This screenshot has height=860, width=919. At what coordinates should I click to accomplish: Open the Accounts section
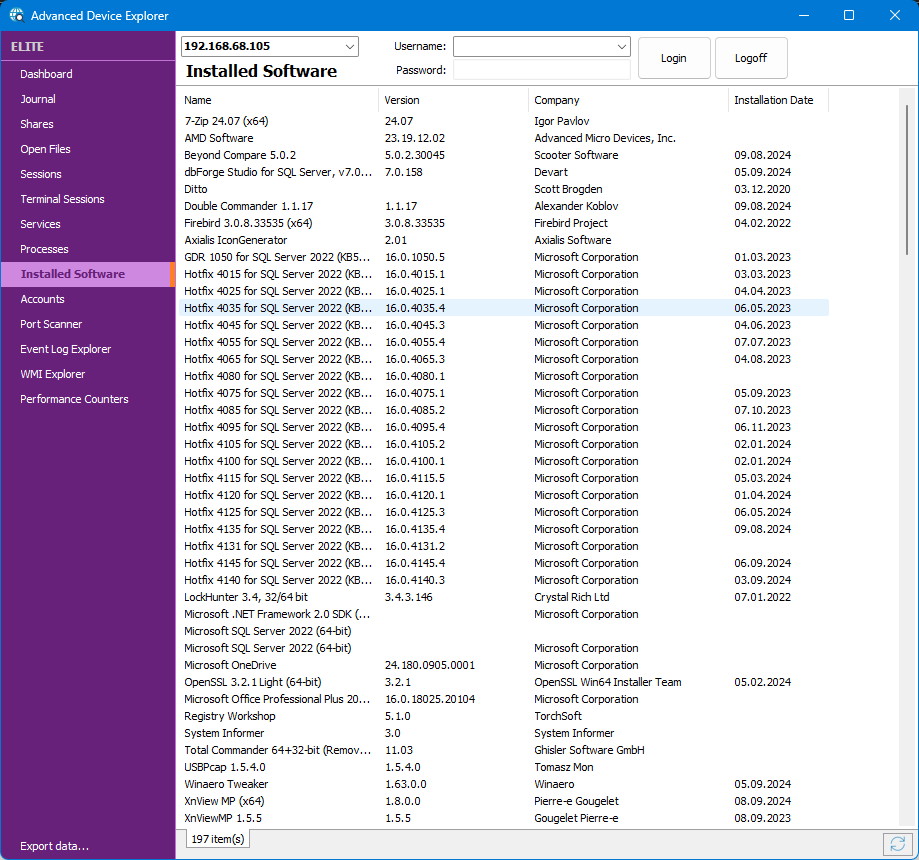click(x=88, y=299)
